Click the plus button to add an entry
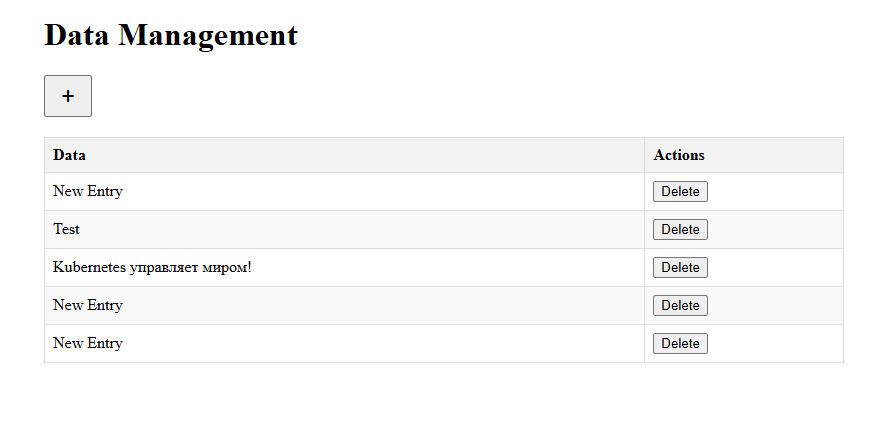Image resolution: width=892 pixels, height=422 pixels. [x=68, y=96]
